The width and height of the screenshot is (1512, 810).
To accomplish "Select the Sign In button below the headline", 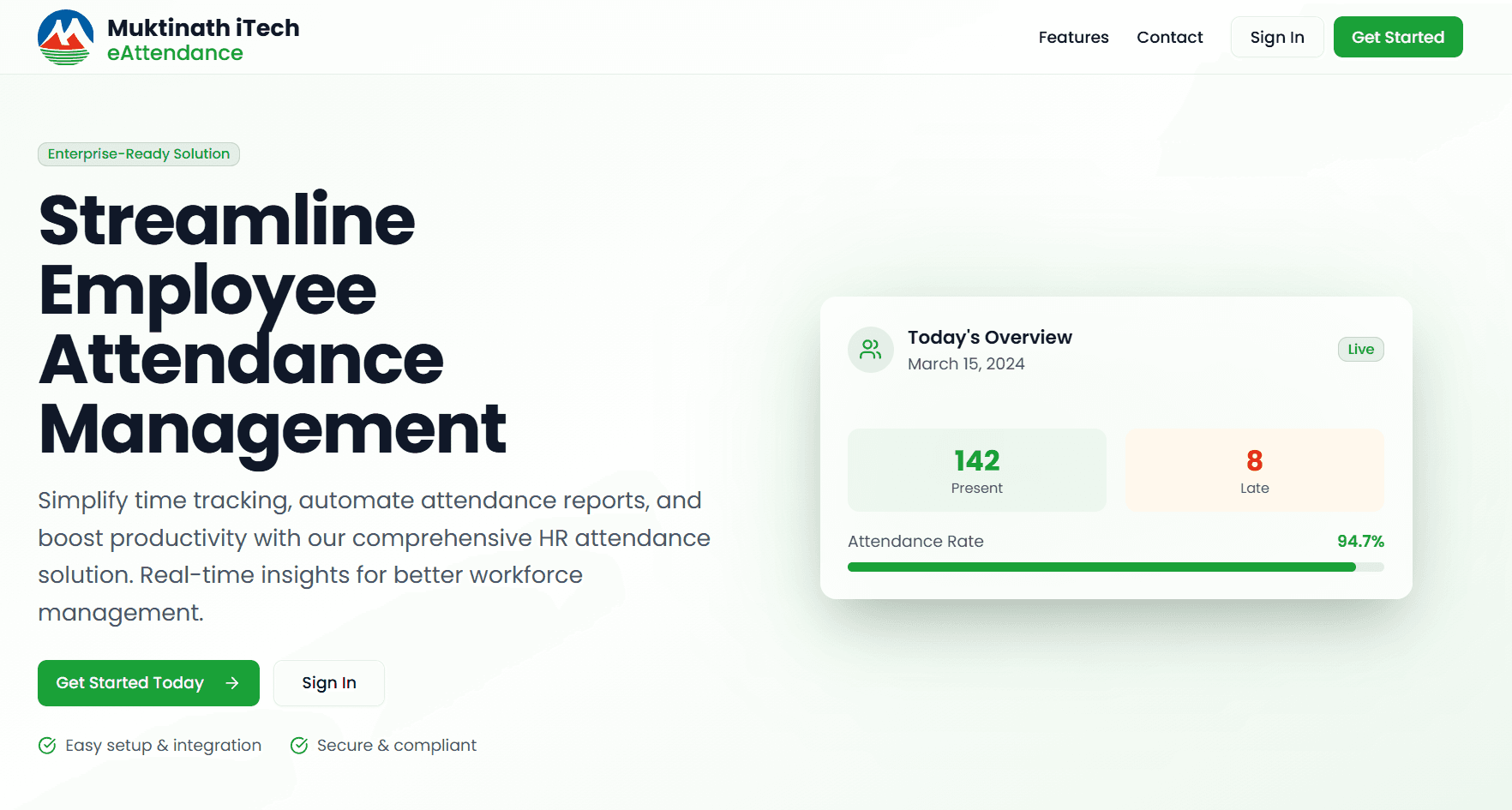I will coord(328,682).
